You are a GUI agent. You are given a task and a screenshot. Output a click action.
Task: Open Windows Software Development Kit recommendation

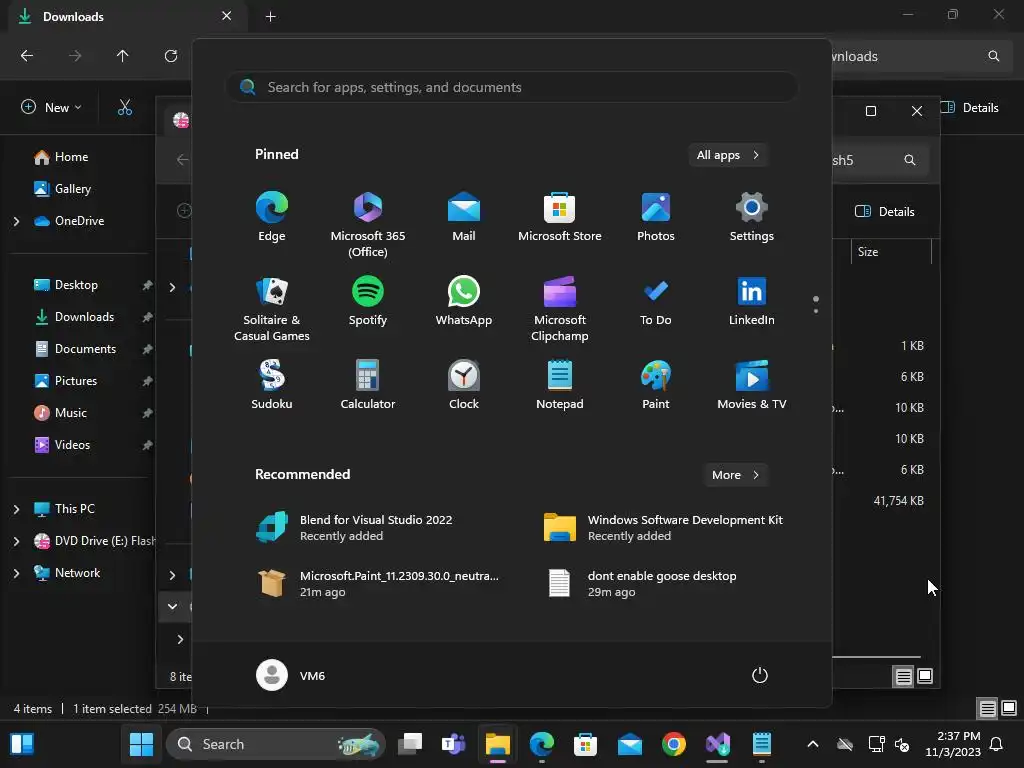point(665,528)
